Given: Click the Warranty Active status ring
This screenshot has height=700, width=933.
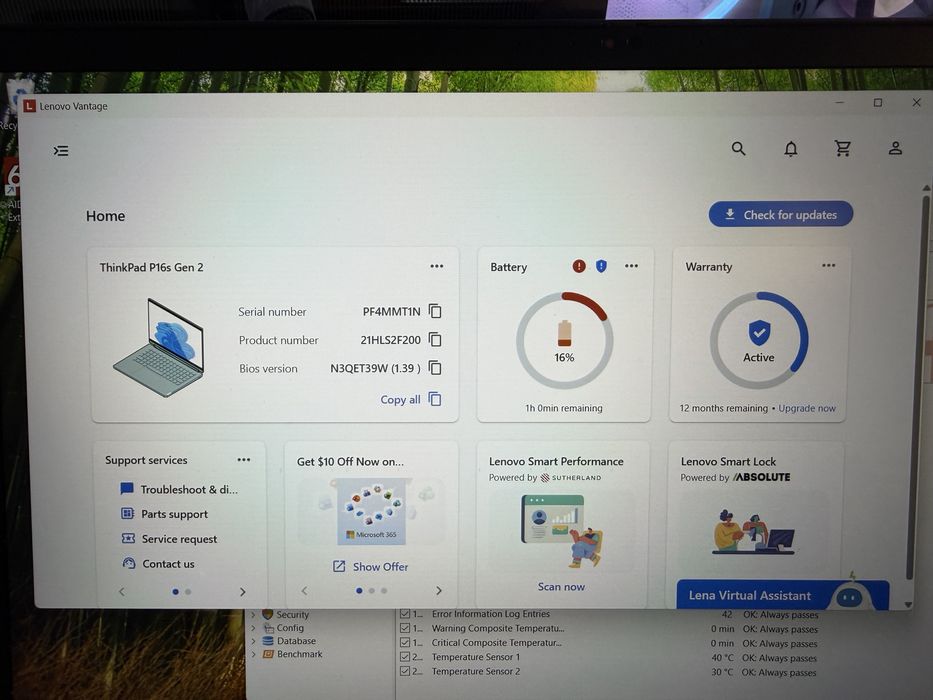Looking at the screenshot, I should (x=759, y=340).
